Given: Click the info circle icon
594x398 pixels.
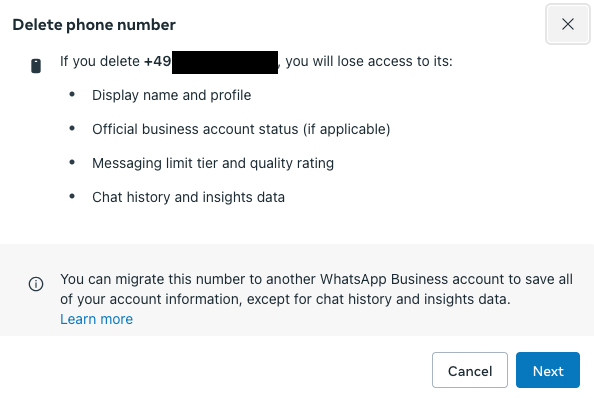Looking at the screenshot, I should tap(36, 284).
